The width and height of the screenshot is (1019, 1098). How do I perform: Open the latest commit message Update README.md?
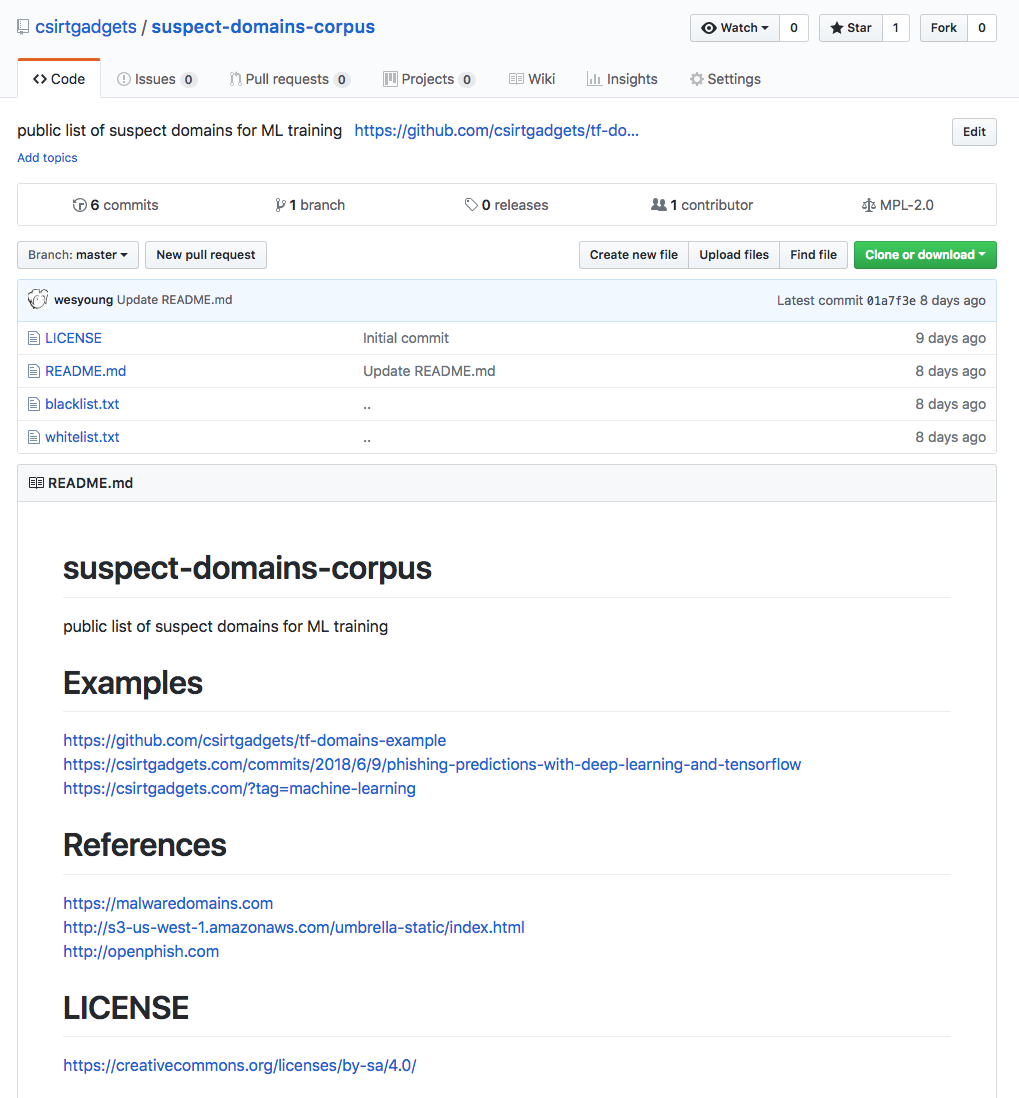174,300
